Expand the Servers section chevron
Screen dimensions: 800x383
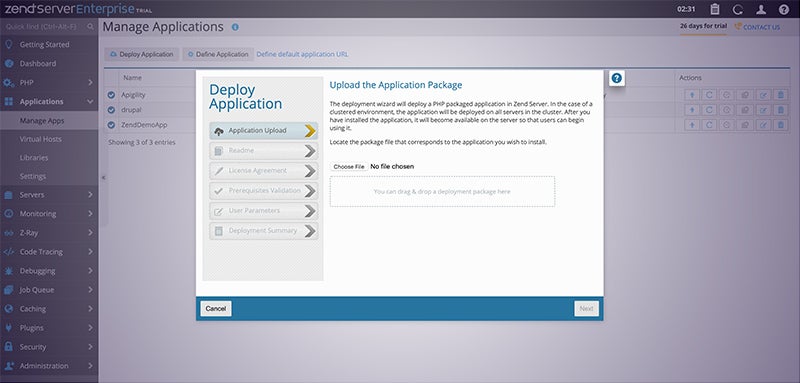(90, 195)
